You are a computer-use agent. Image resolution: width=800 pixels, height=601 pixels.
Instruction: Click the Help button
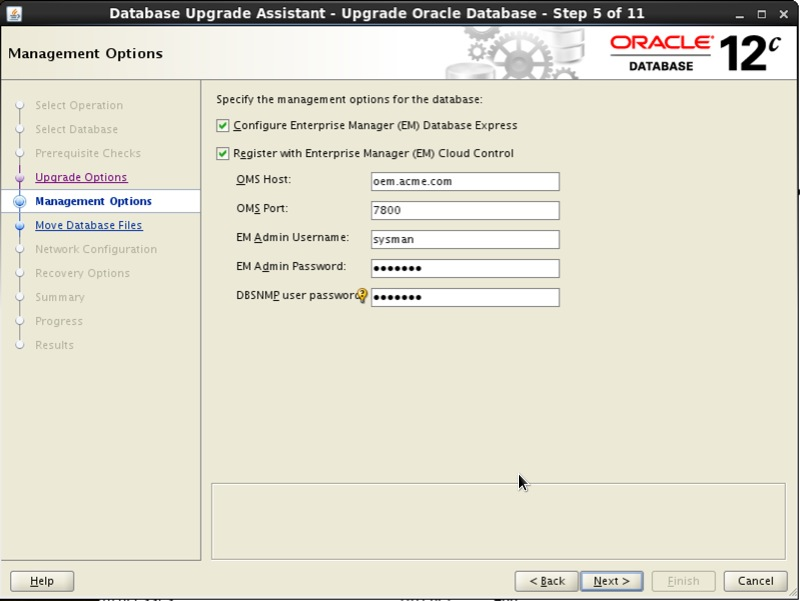point(42,581)
